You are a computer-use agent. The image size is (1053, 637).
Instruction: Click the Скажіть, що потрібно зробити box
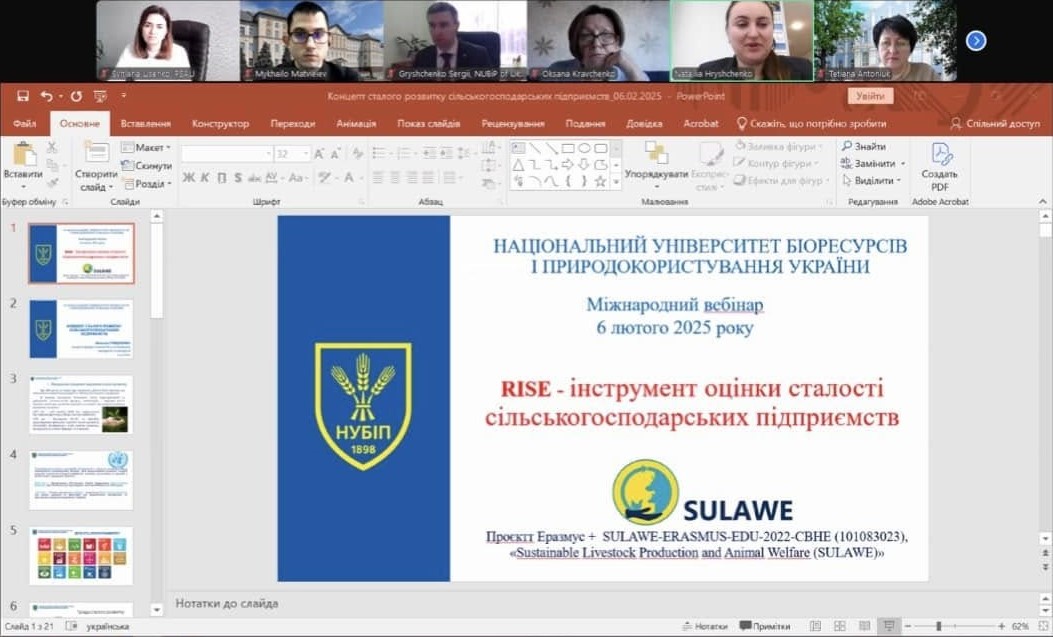pyautogui.click(x=812, y=124)
